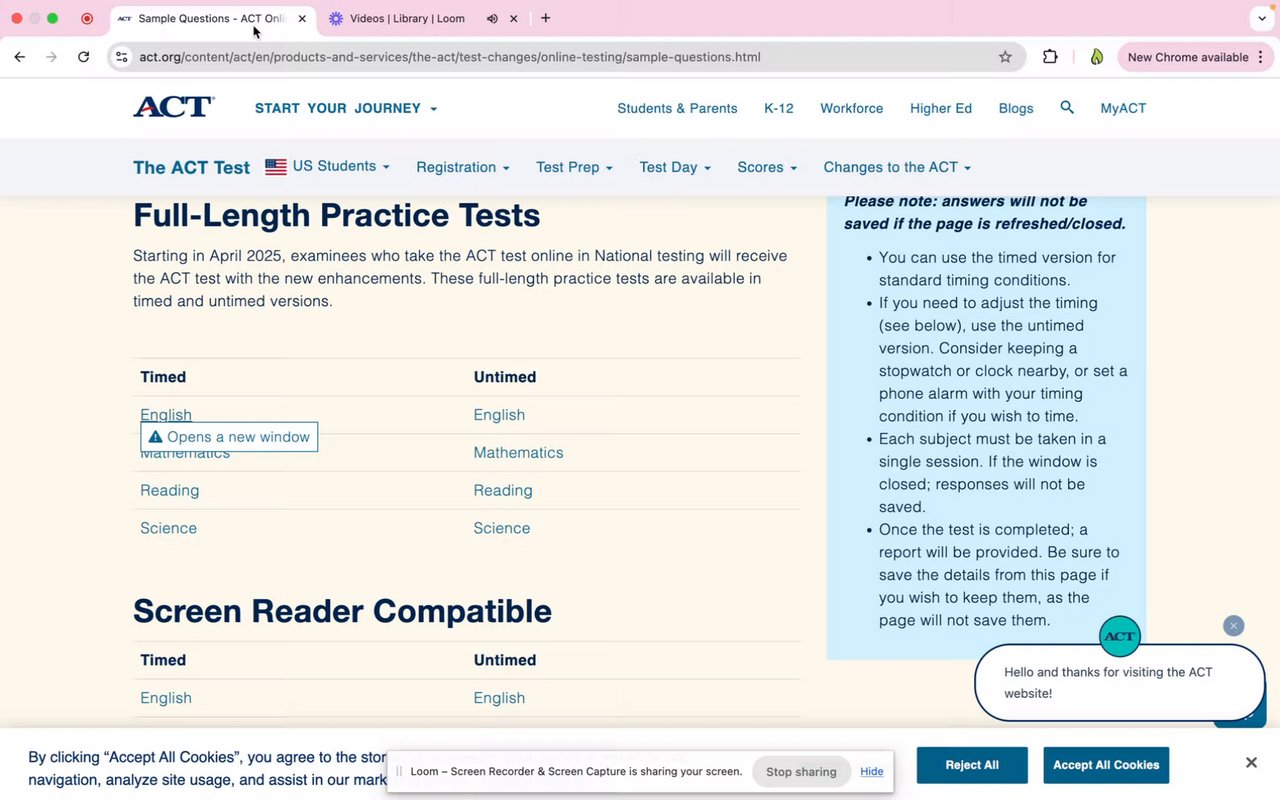
Task: Open the Test Prep dropdown menu
Action: point(574,167)
